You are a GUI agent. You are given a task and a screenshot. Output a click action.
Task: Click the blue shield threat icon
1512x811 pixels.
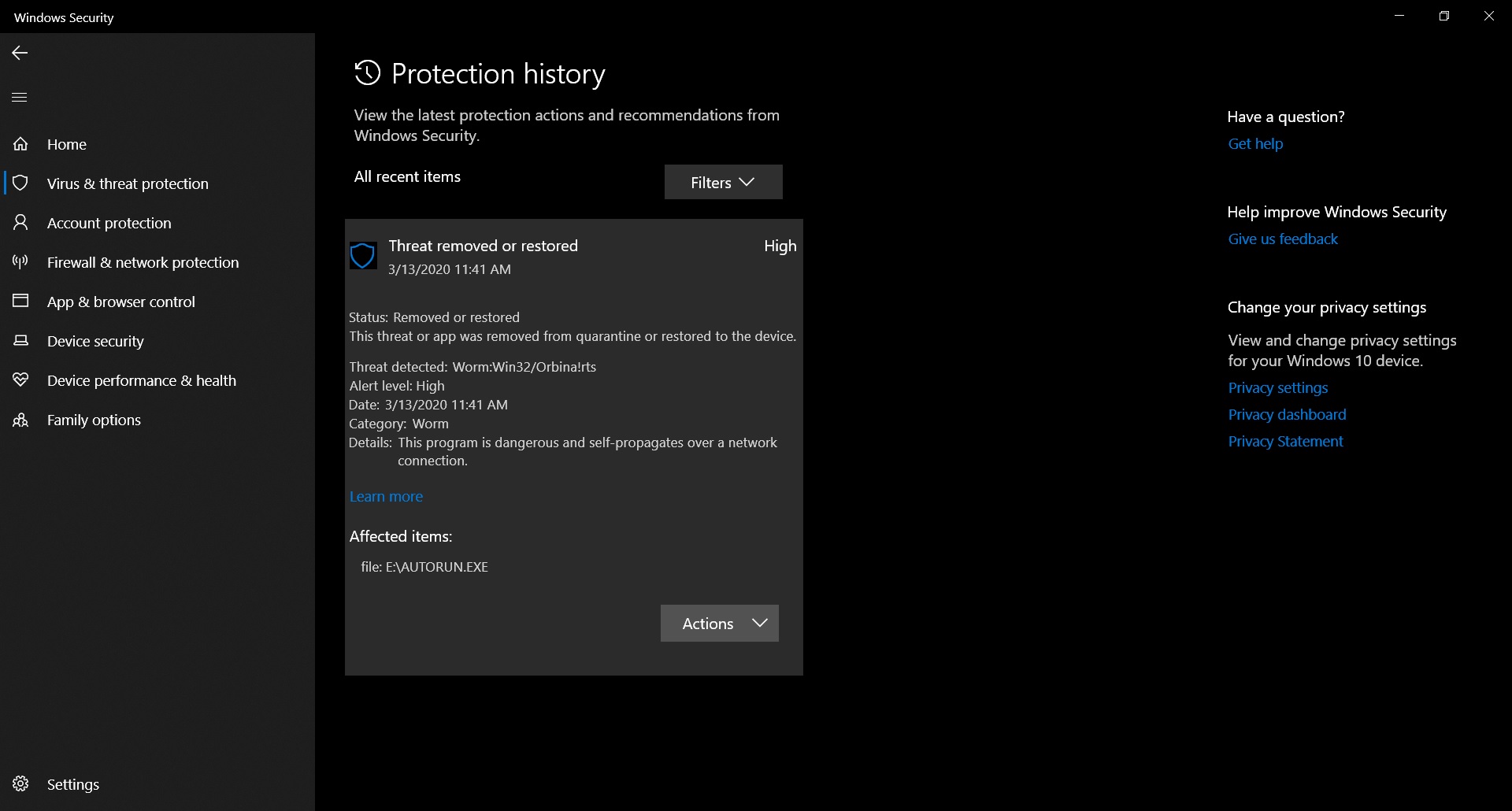coord(363,256)
